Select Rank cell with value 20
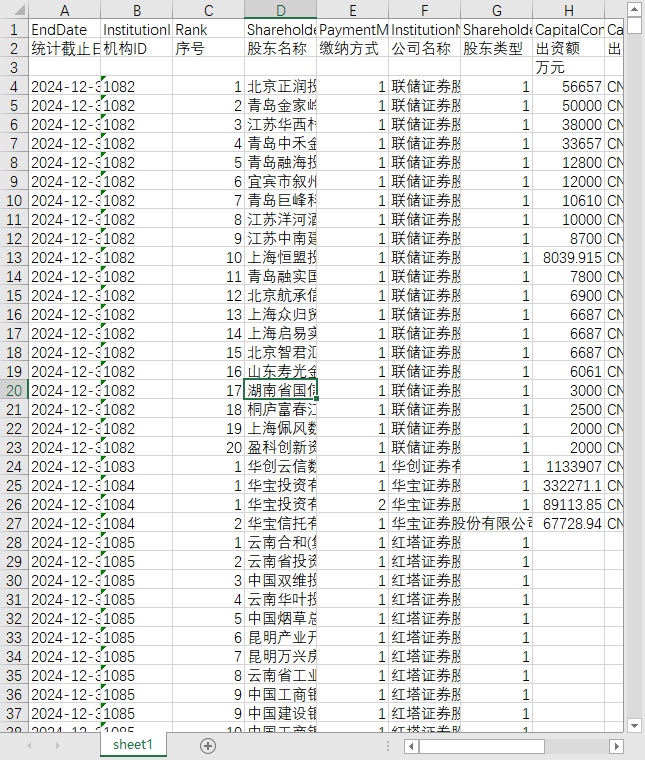This screenshot has width=645, height=760. (x=208, y=447)
